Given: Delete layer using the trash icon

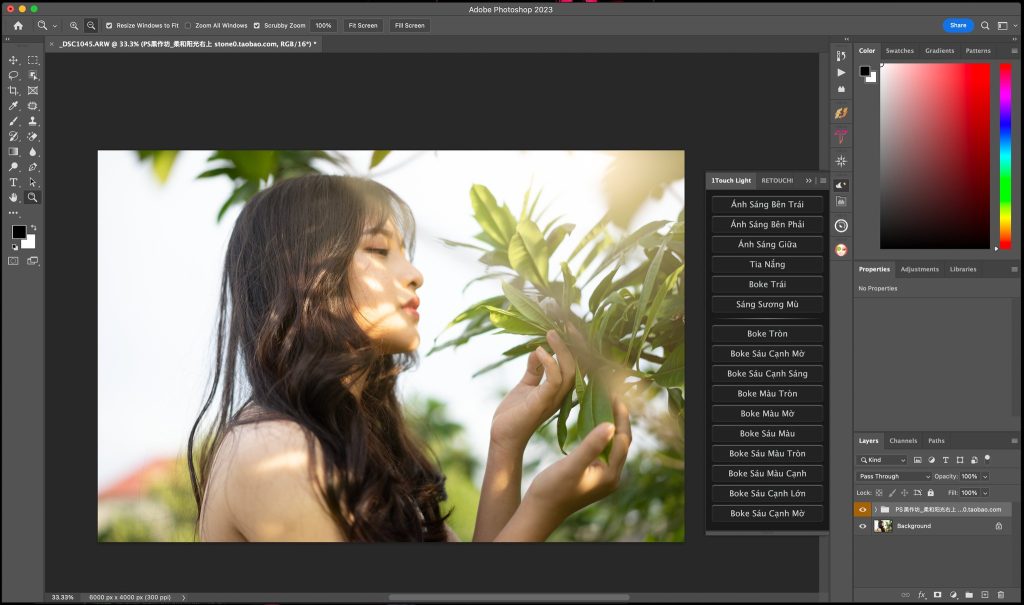Looking at the screenshot, I should coord(1000,595).
